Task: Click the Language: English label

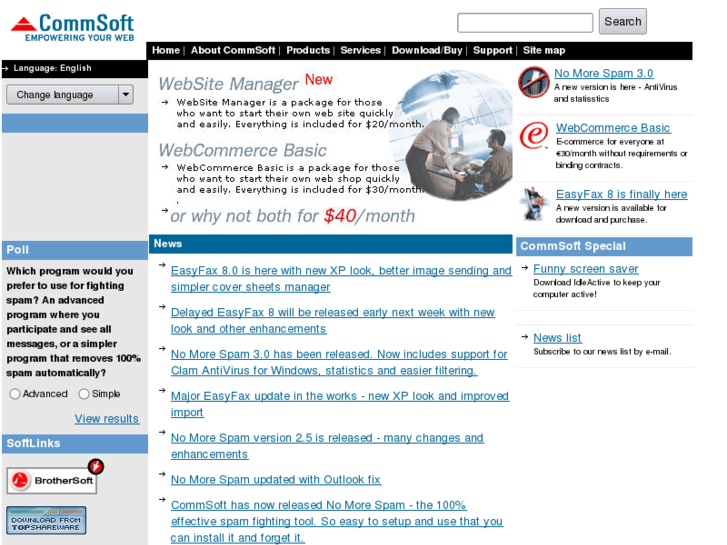Action: click(x=52, y=68)
